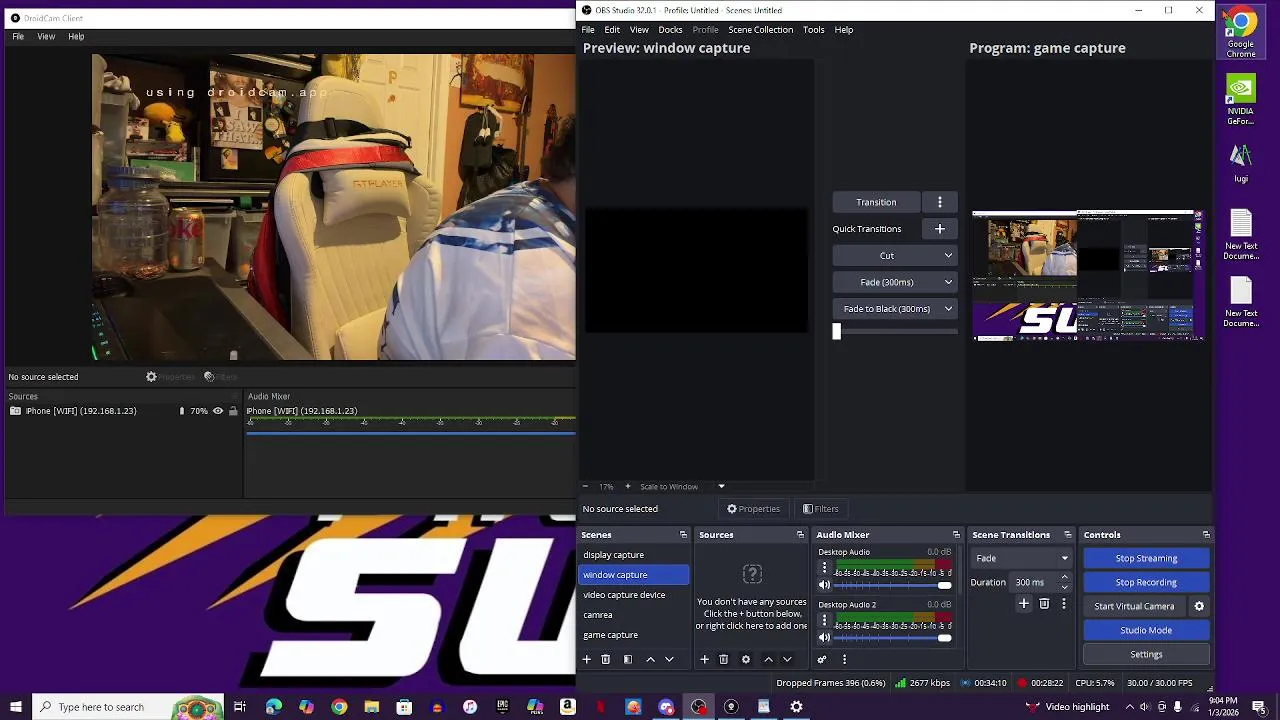Open OBS Docks menu

click(x=670, y=30)
